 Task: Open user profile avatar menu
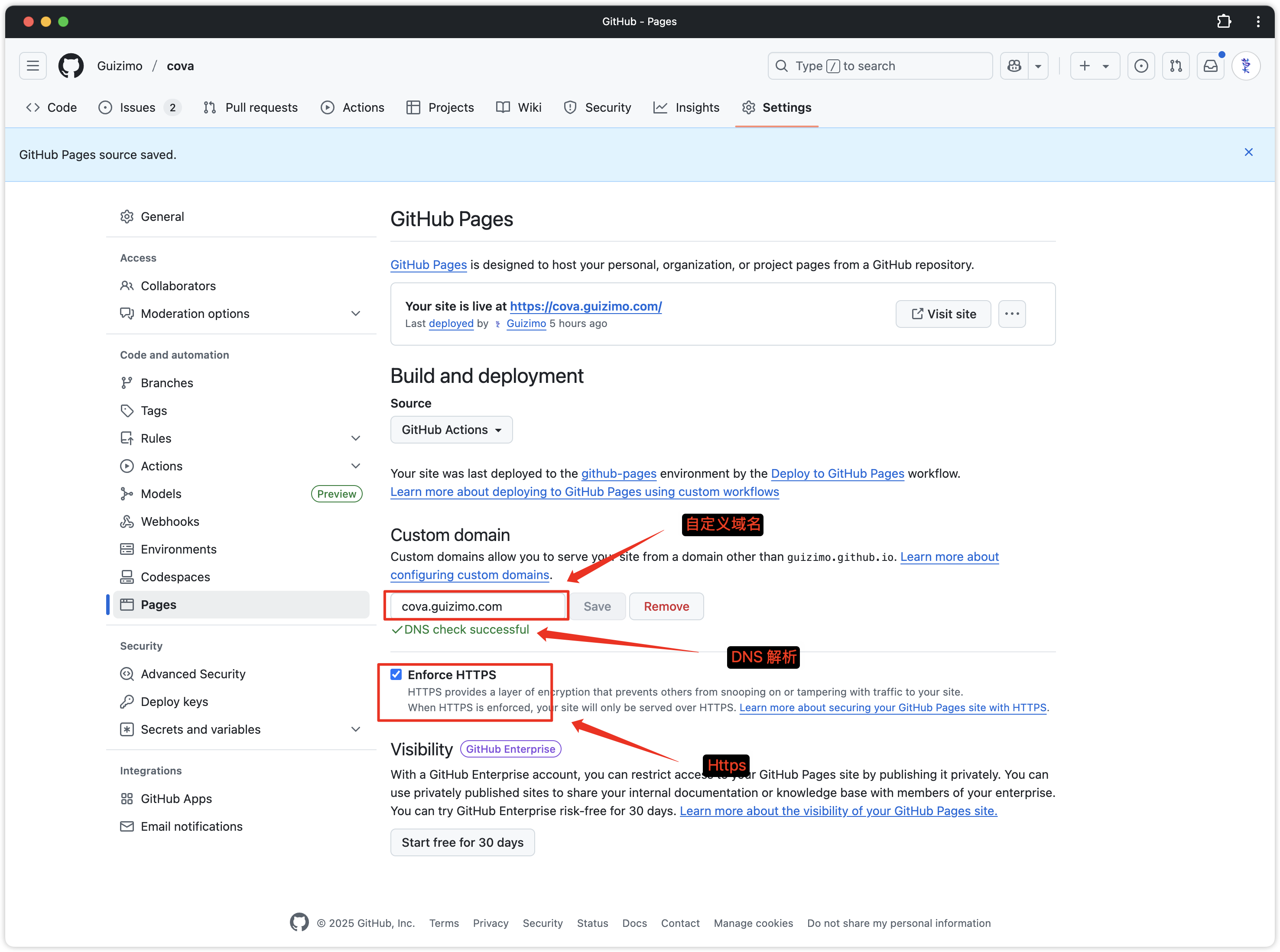1246,66
